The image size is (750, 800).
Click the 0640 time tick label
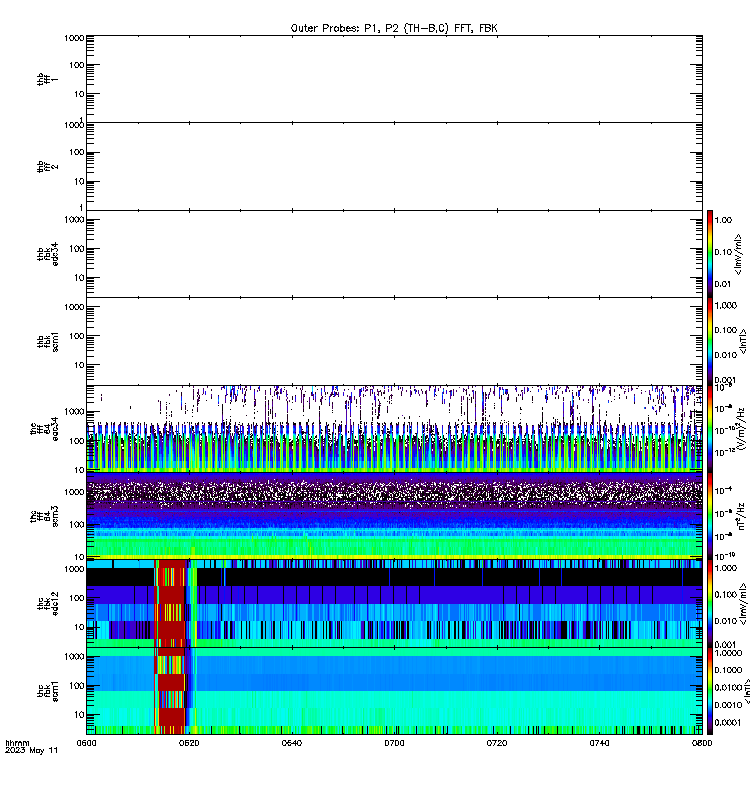291,743
